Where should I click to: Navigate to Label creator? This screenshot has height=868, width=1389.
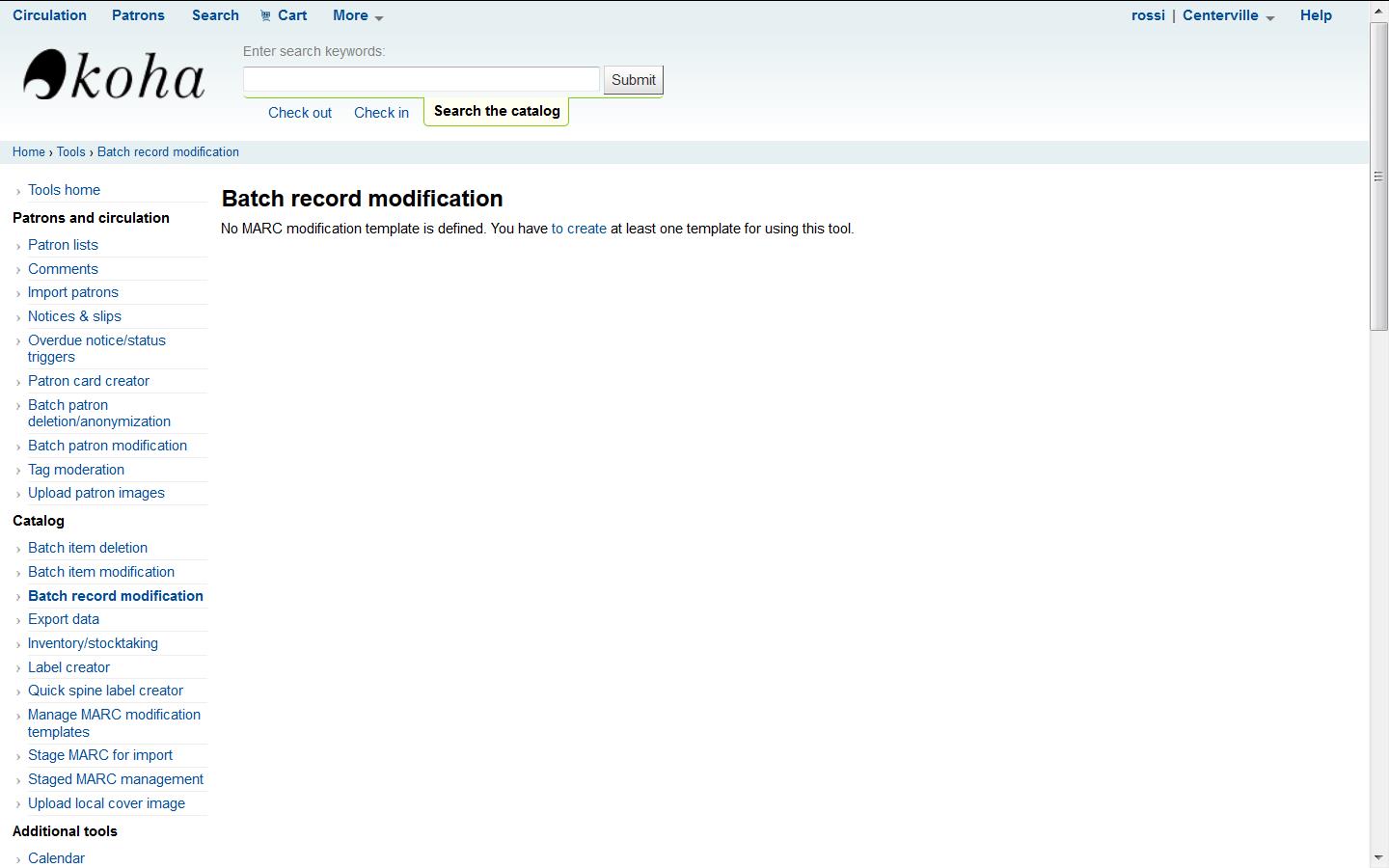point(68,667)
